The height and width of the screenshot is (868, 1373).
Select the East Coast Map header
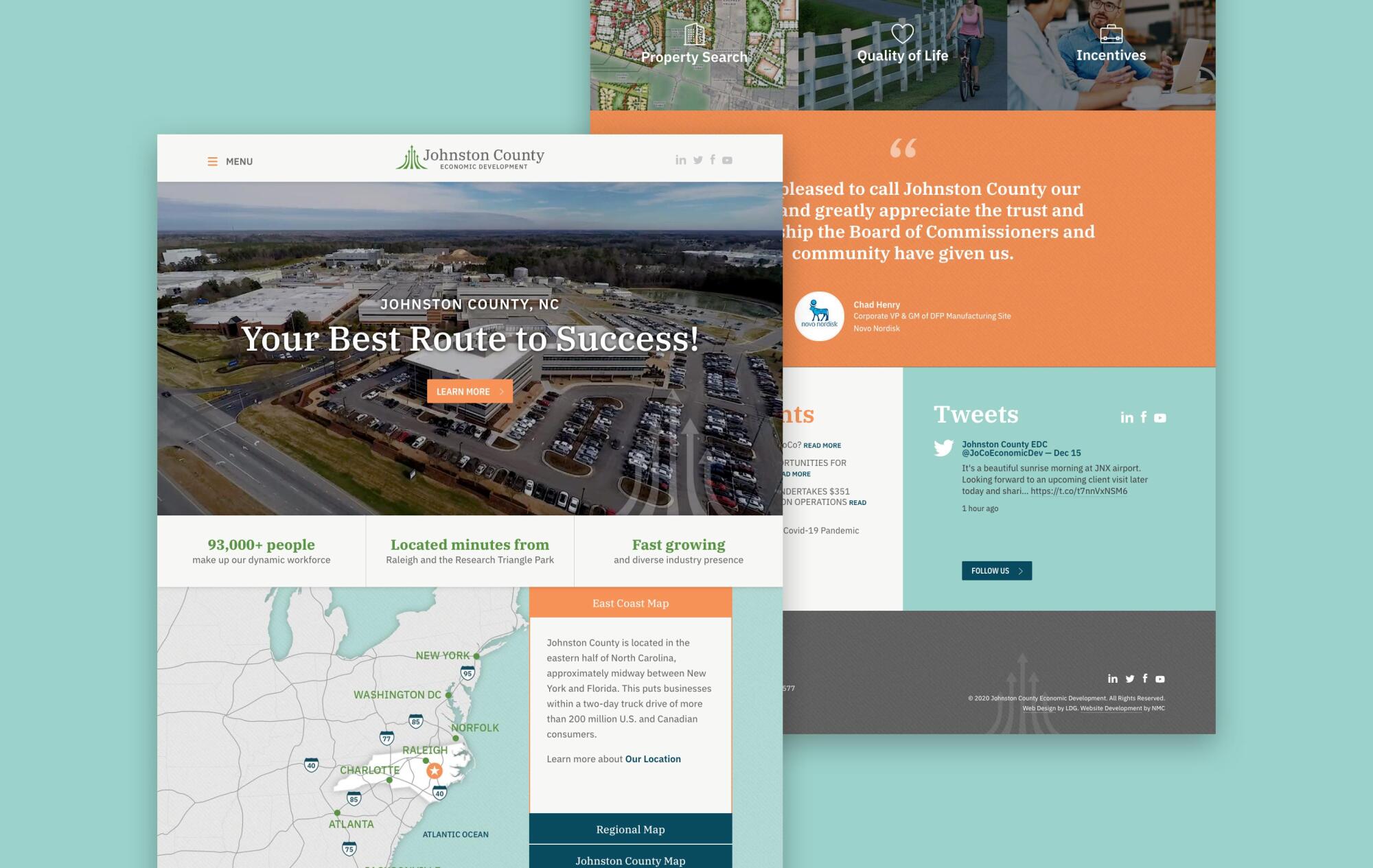[x=630, y=603]
